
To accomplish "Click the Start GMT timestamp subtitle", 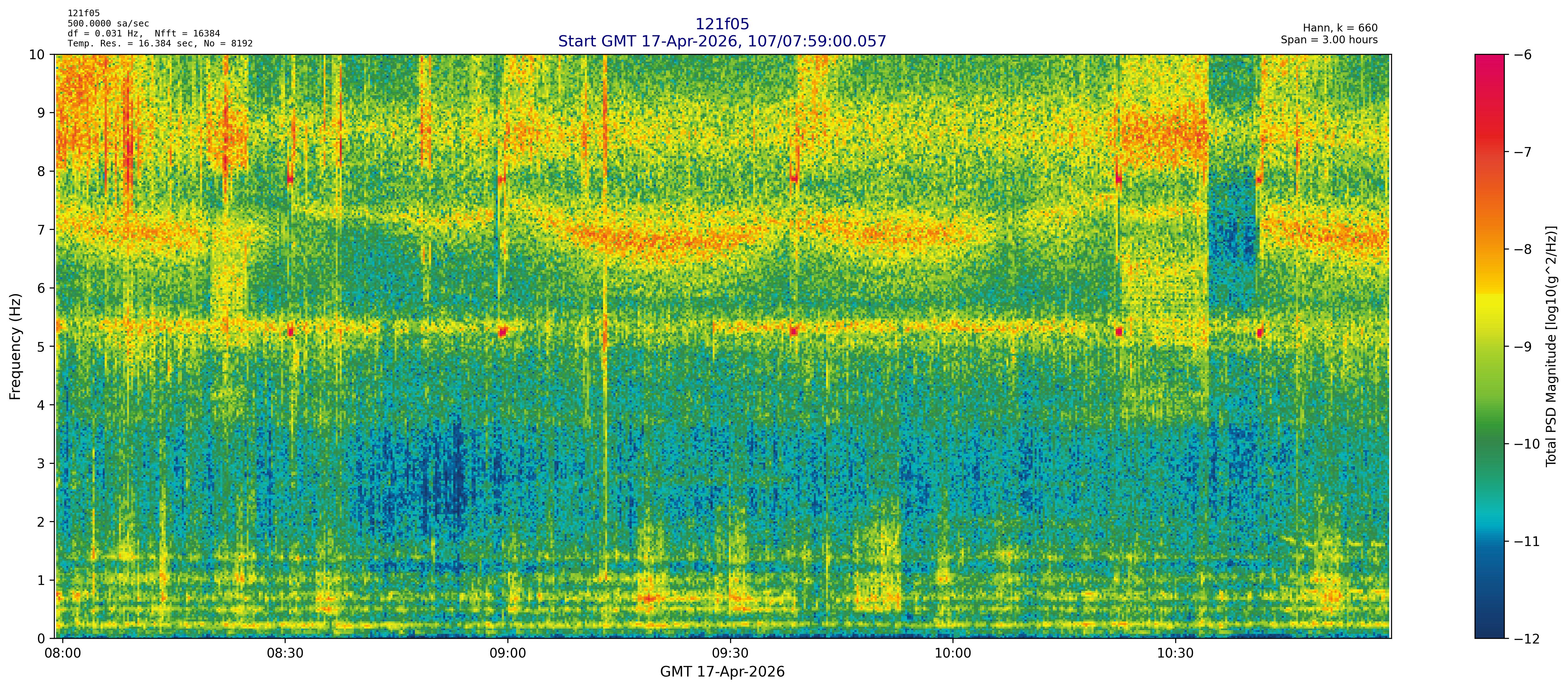I will pyautogui.click(x=722, y=41).
